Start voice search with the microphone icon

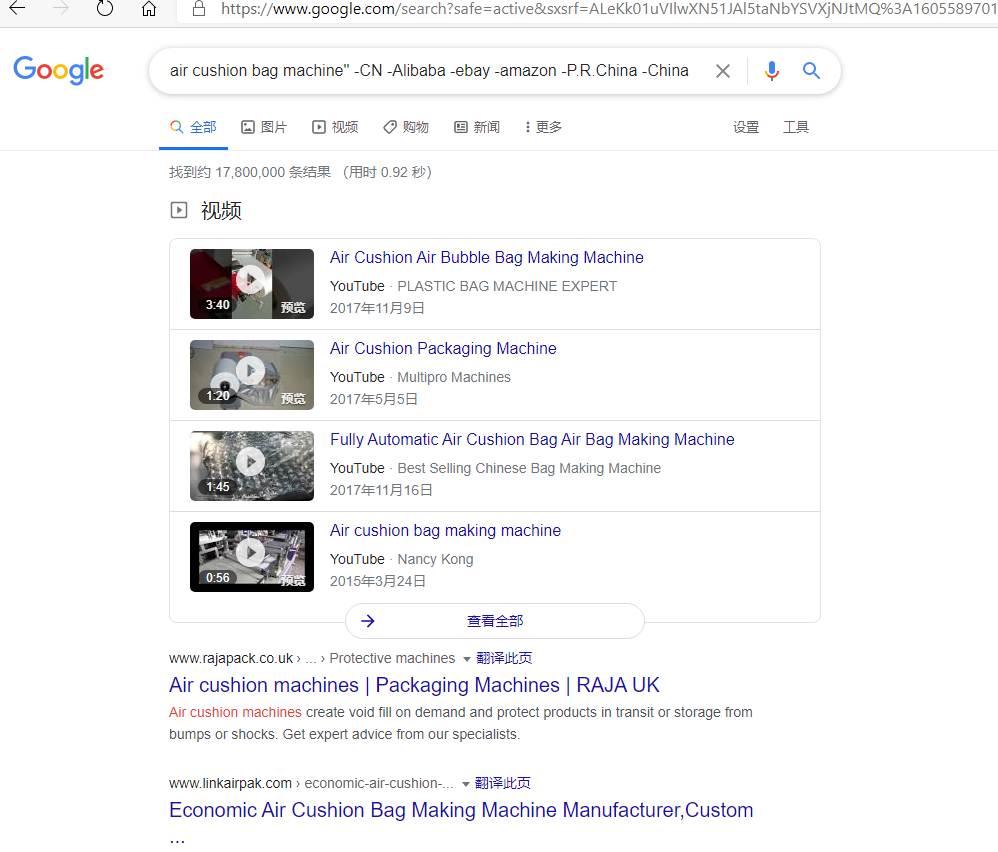point(771,71)
